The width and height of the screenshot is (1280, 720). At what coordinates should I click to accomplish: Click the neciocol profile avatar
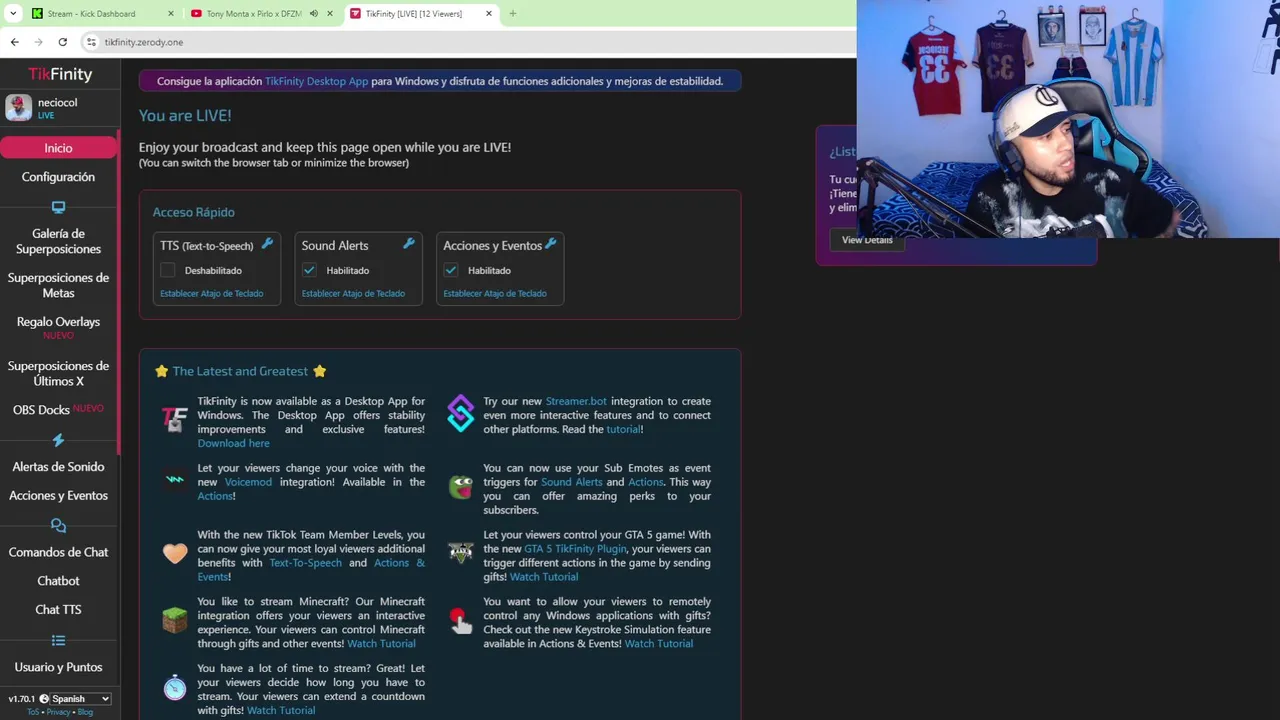click(19, 107)
